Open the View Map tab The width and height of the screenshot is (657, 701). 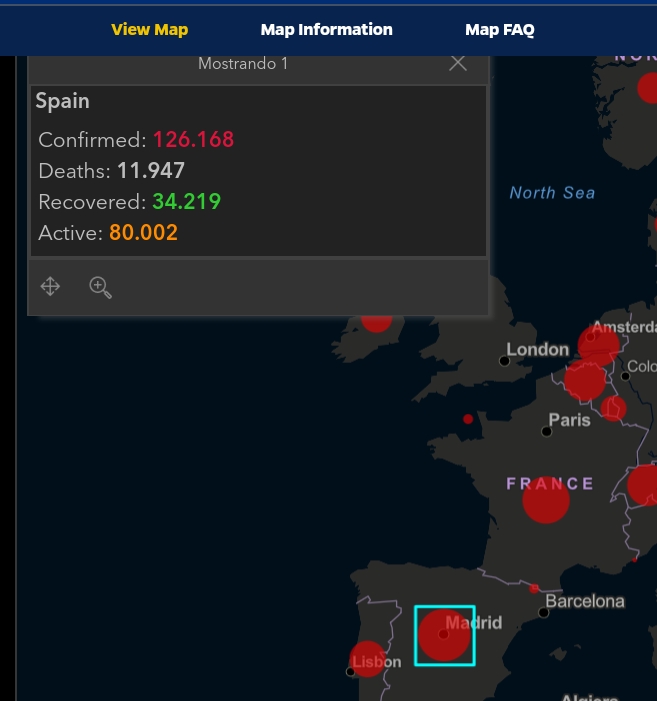149,29
